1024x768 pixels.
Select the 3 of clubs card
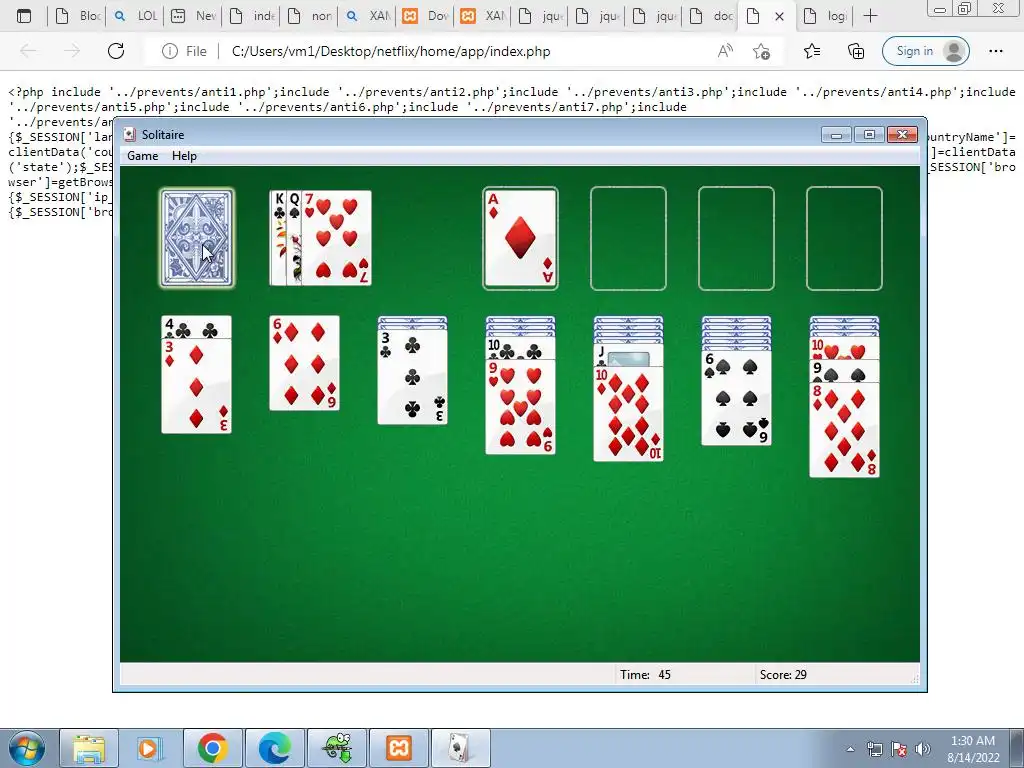point(413,377)
